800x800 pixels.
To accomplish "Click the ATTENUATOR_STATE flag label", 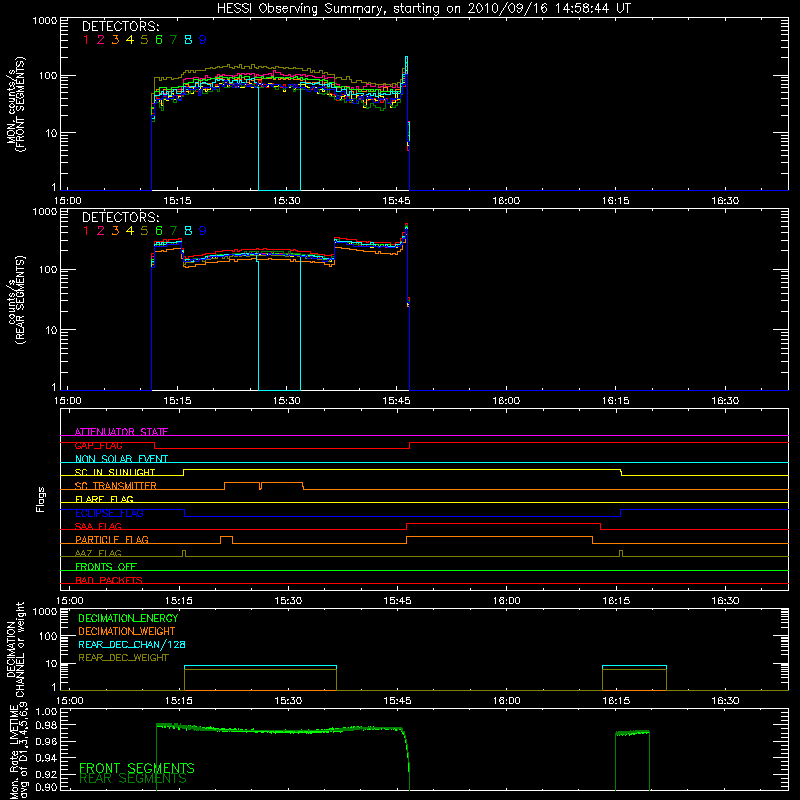I will coord(121,432).
